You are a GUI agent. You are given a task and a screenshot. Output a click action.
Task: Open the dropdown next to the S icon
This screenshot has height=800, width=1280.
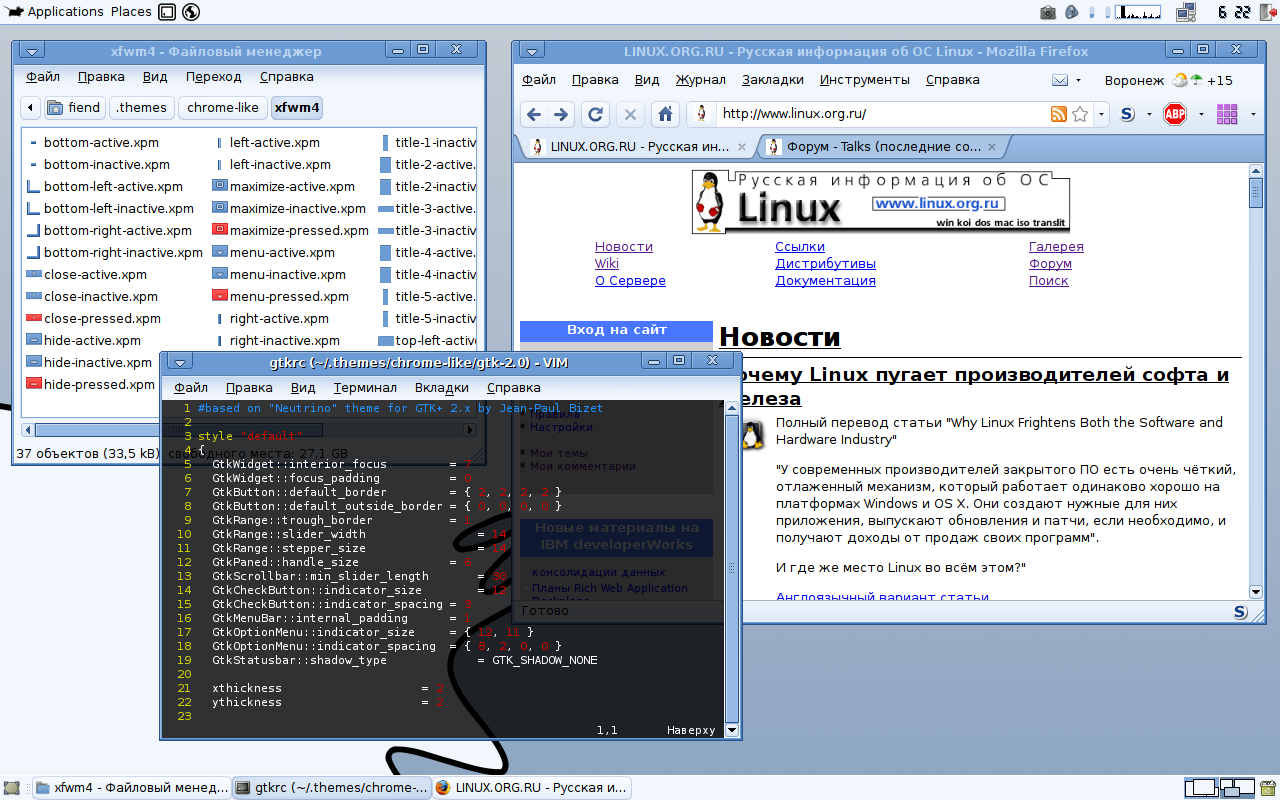point(1149,114)
